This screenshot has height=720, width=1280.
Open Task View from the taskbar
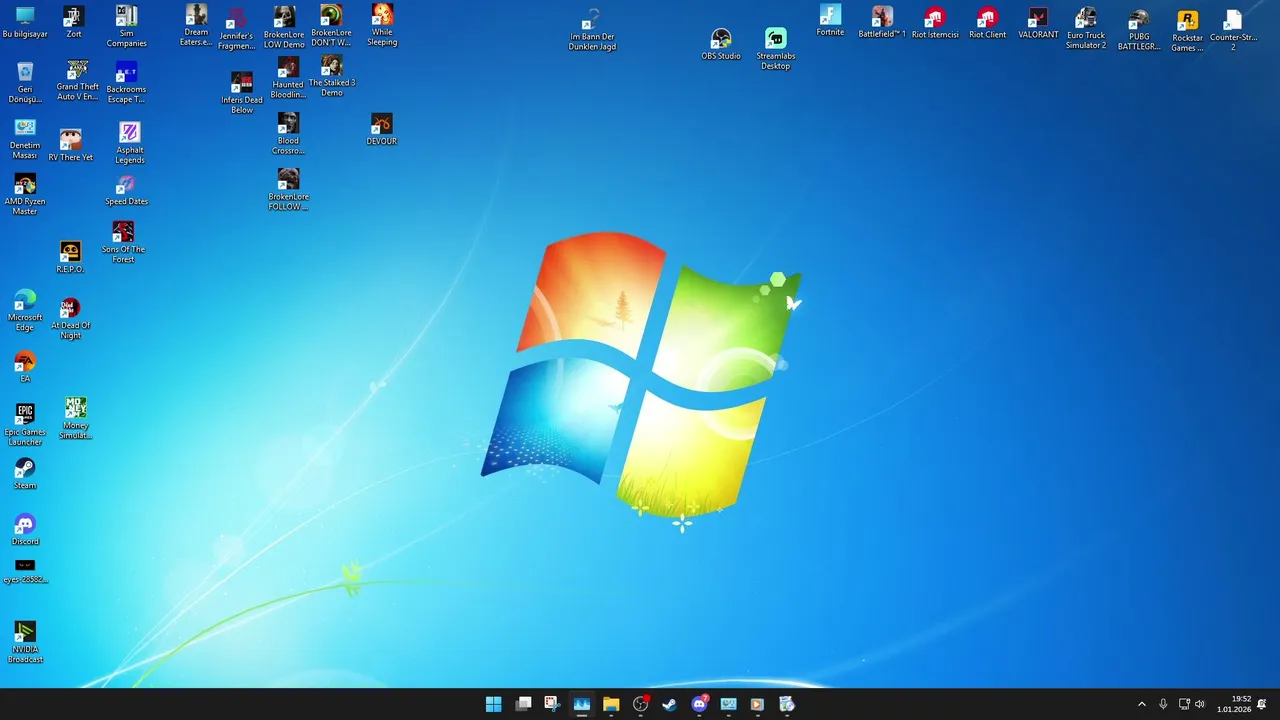523,704
